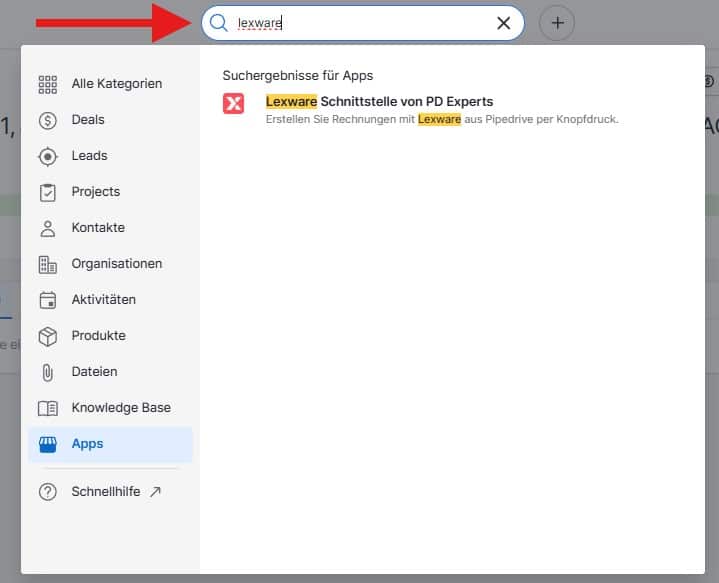
Task: Select the highlighted Apps category
Action: tap(110, 444)
